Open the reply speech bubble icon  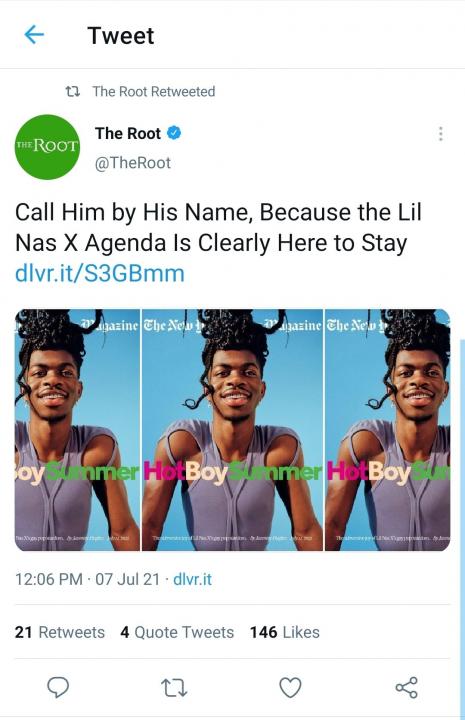click(58, 687)
